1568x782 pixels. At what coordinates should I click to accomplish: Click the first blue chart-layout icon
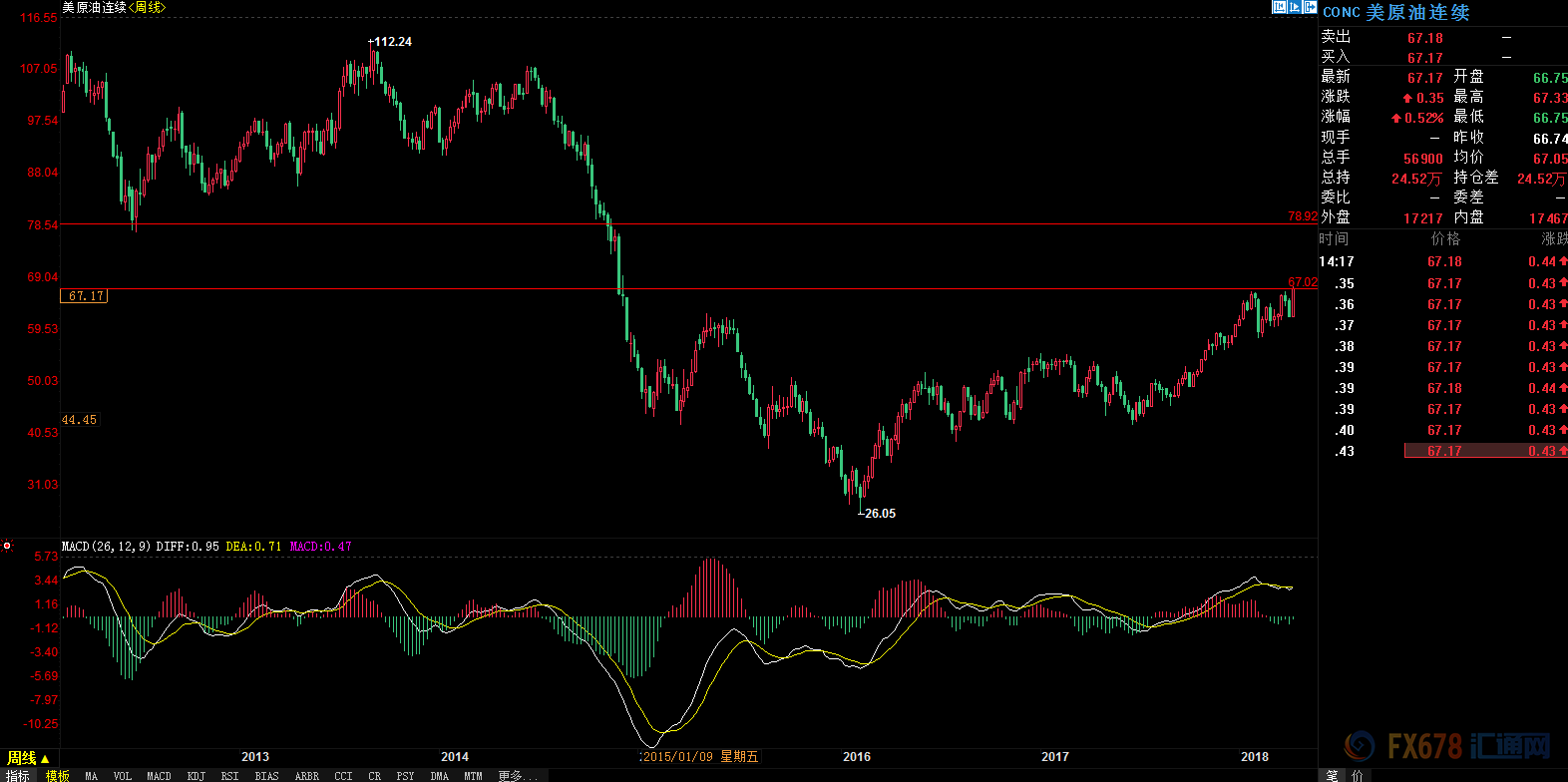[1279, 7]
